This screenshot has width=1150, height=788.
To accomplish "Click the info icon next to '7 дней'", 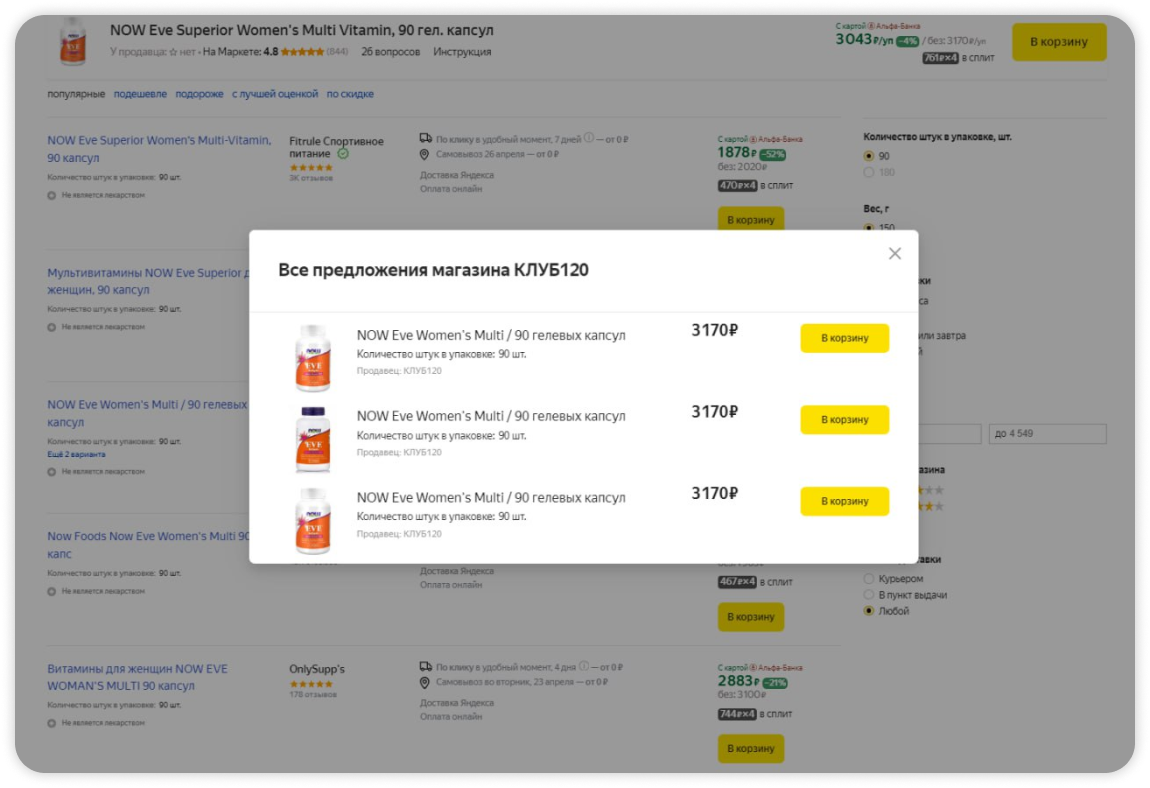I will point(589,139).
